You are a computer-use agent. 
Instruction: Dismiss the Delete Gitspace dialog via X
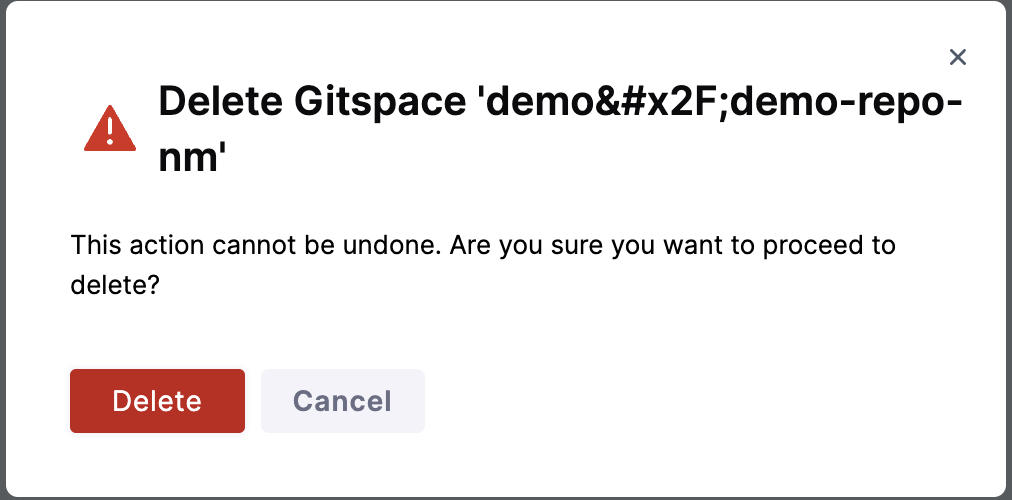click(x=958, y=57)
